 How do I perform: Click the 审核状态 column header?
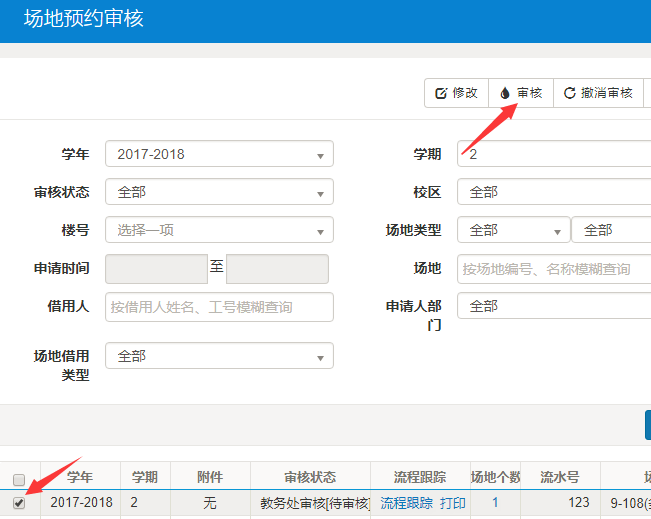(310, 477)
